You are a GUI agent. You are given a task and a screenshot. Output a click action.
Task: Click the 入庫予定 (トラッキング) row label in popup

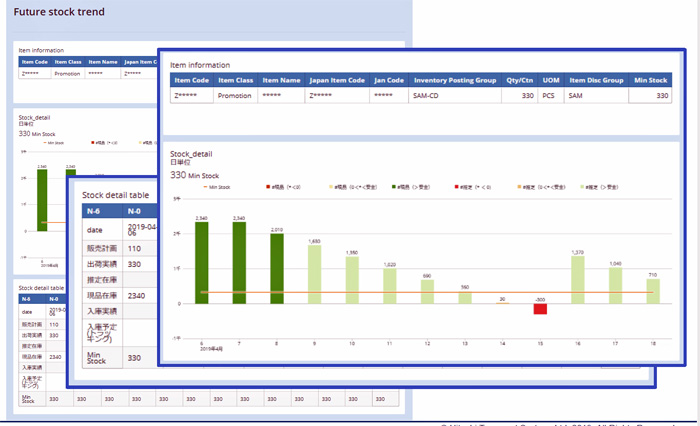tap(102, 333)
